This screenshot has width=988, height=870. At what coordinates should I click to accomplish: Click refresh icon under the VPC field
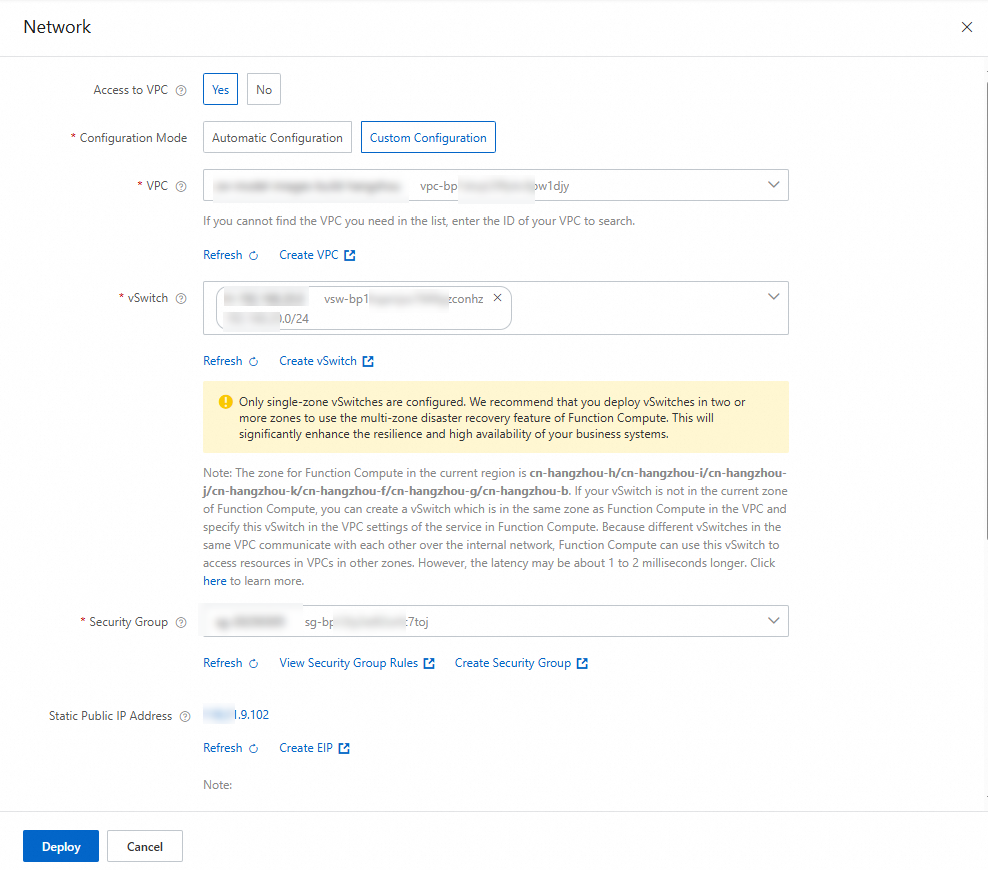[253, 255]
